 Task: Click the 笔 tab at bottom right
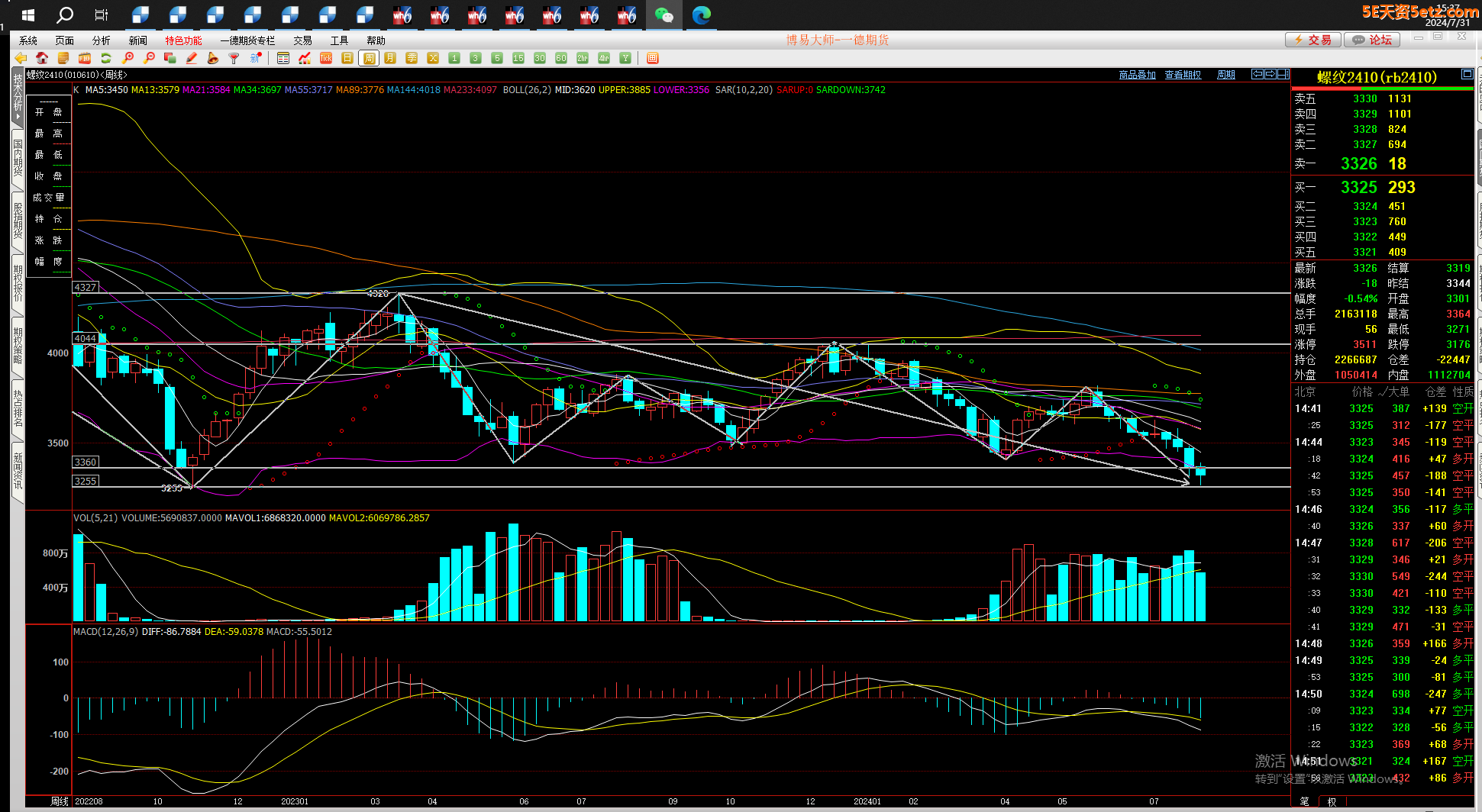click(1304, 801)
